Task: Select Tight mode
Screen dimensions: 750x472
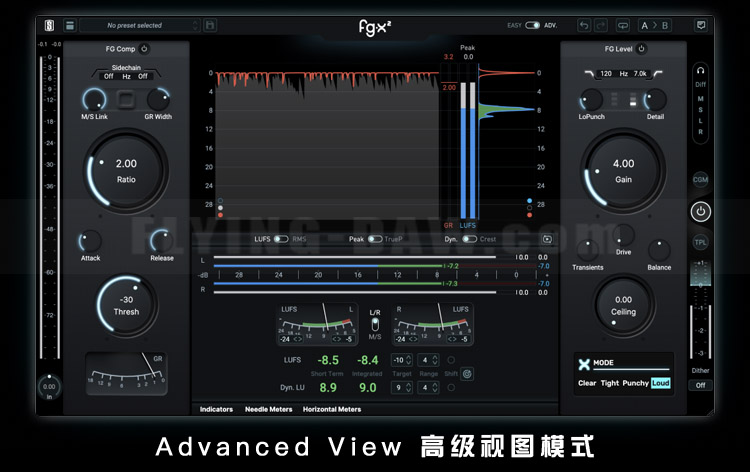Action: (x=610, y=383)
